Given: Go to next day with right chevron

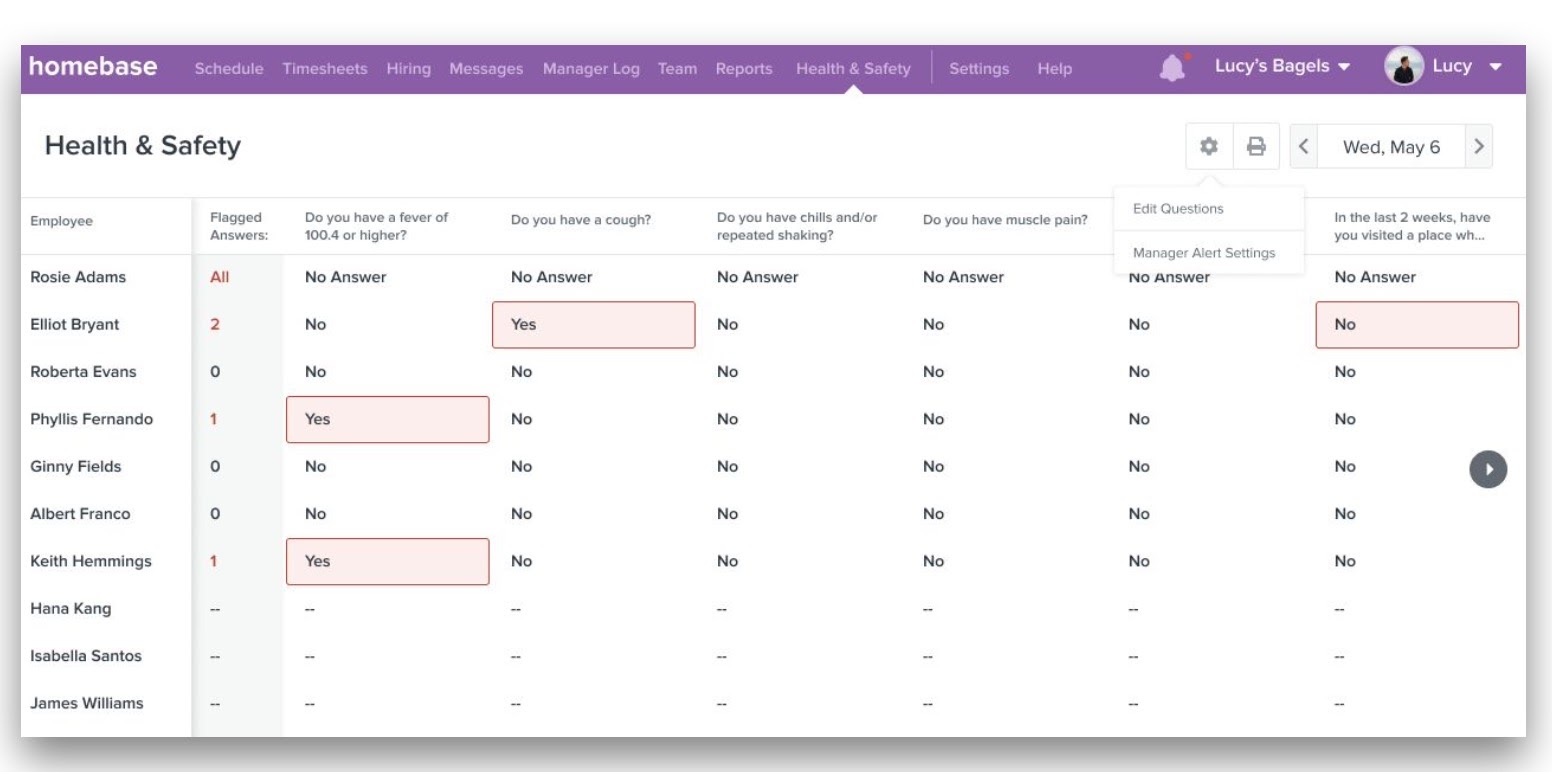Looking at the screenshot, I should 1479,147.
